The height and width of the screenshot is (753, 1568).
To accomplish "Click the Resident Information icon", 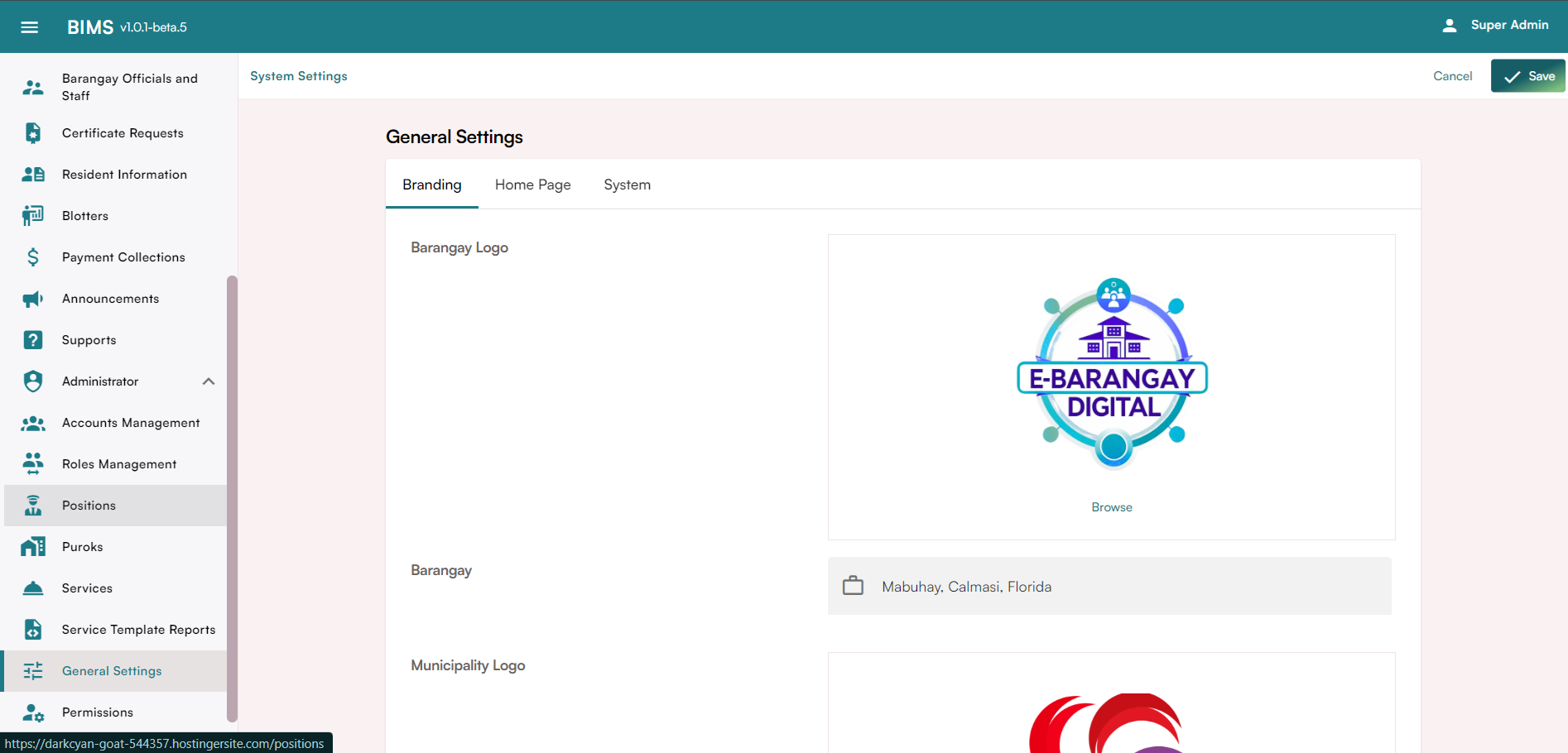I will point(33,175).
